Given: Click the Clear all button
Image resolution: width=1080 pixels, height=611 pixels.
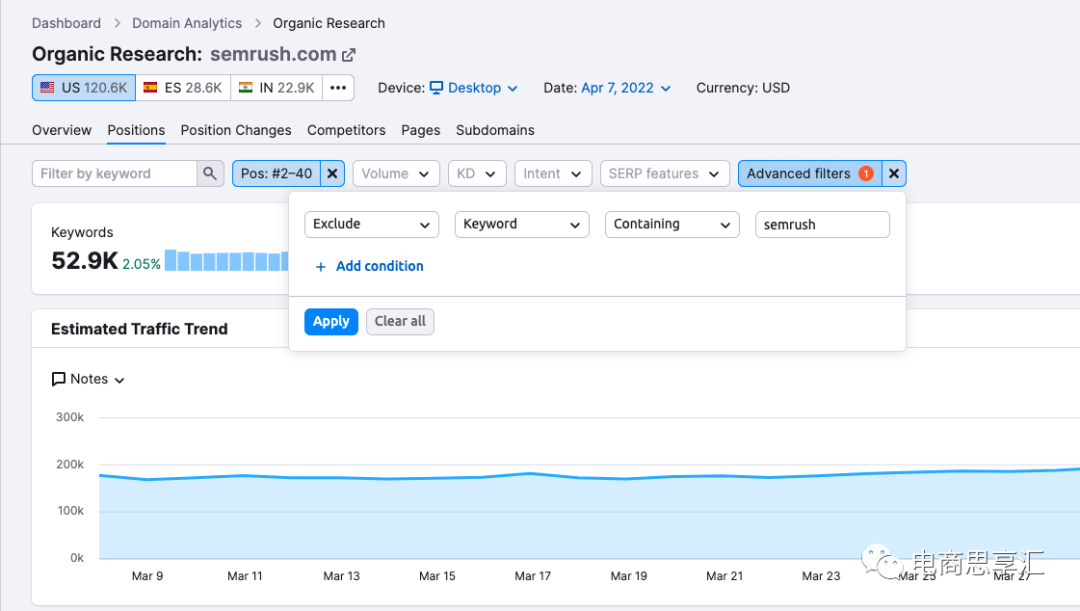Looking at the screenshot, I should [400, 322].
